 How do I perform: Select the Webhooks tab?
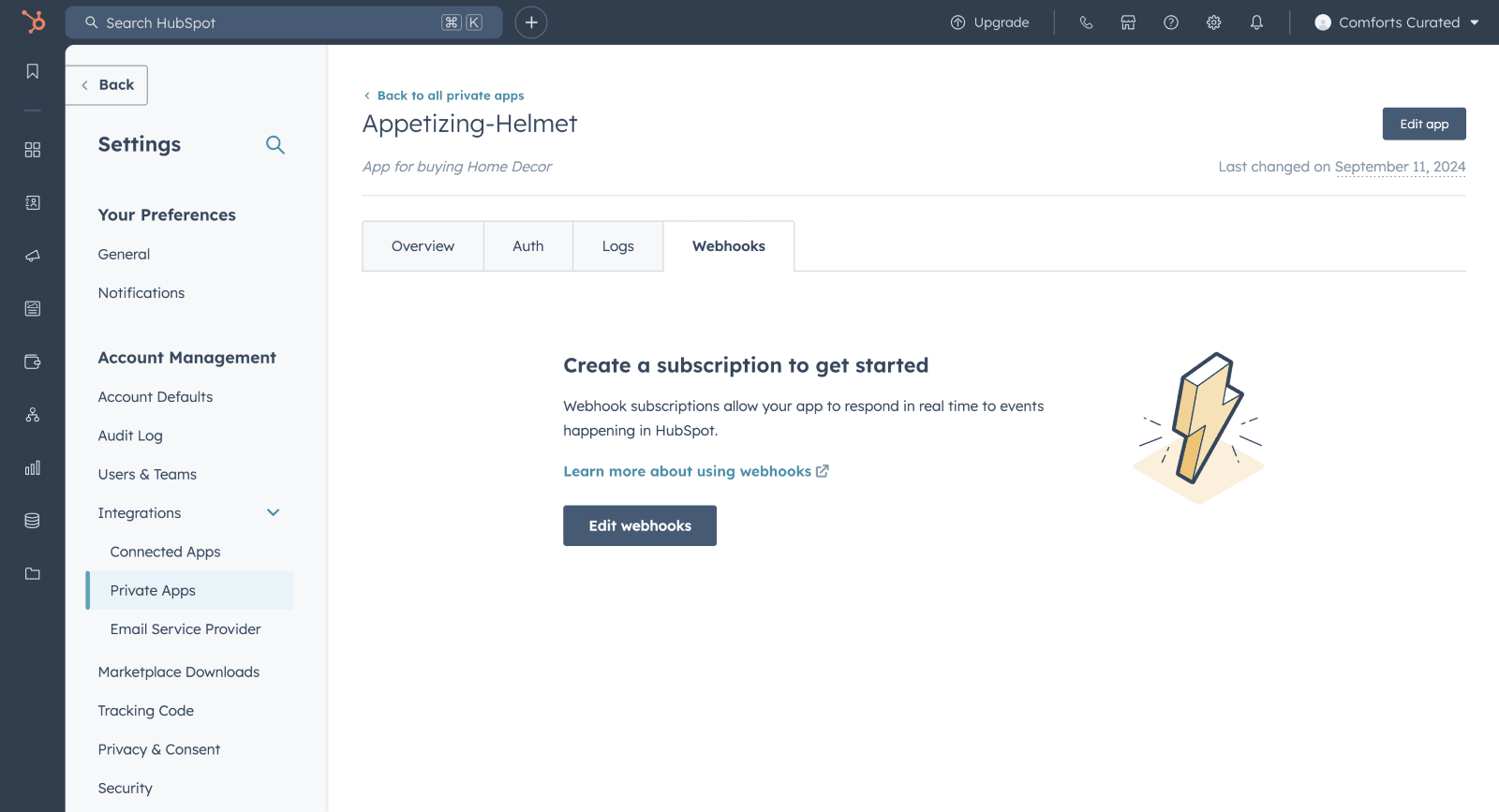coord(729,246)
